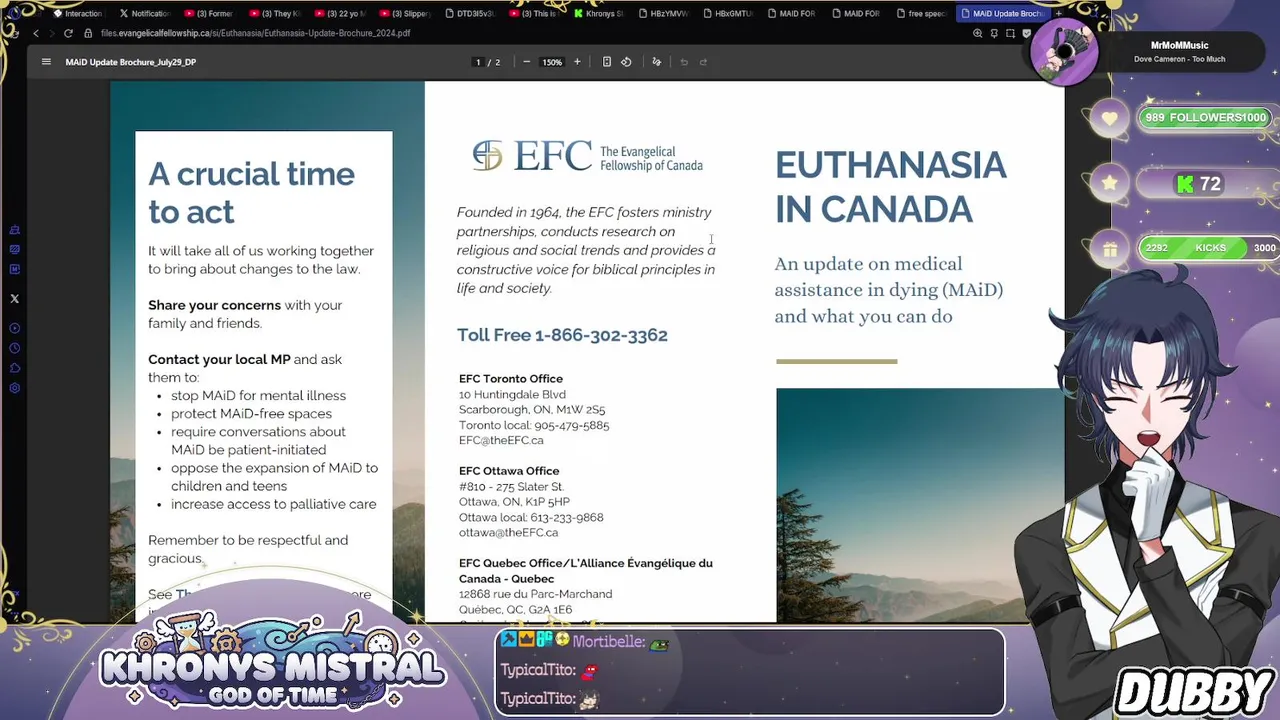Viewport: 1280px width, 720px height.
Task: Switch to the free speech tab
Action: pos(921,14)
